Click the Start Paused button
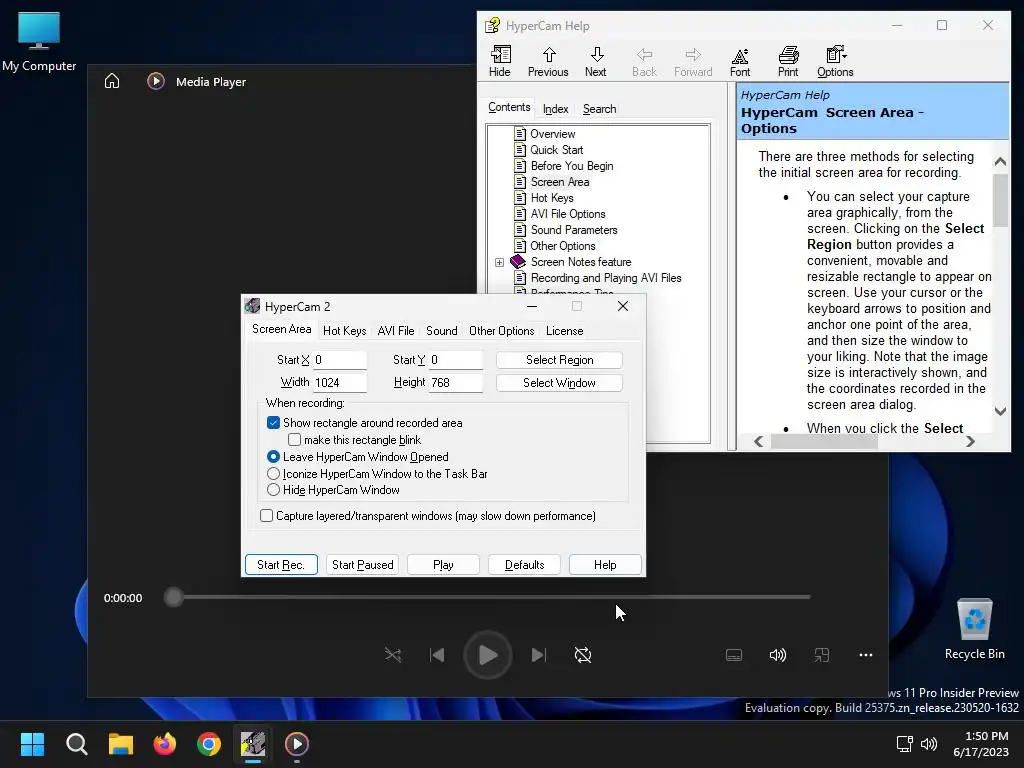The image size is (1024, 768). coord(362,565)
